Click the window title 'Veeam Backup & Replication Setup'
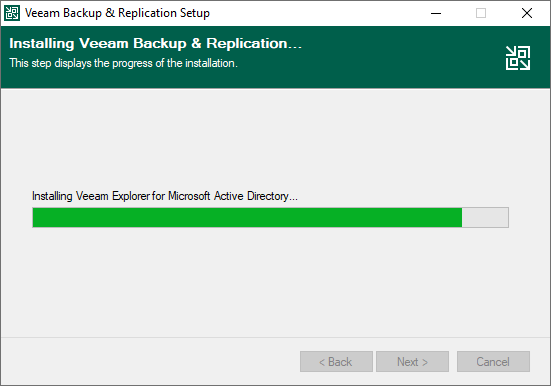 [x=117, y=13]
